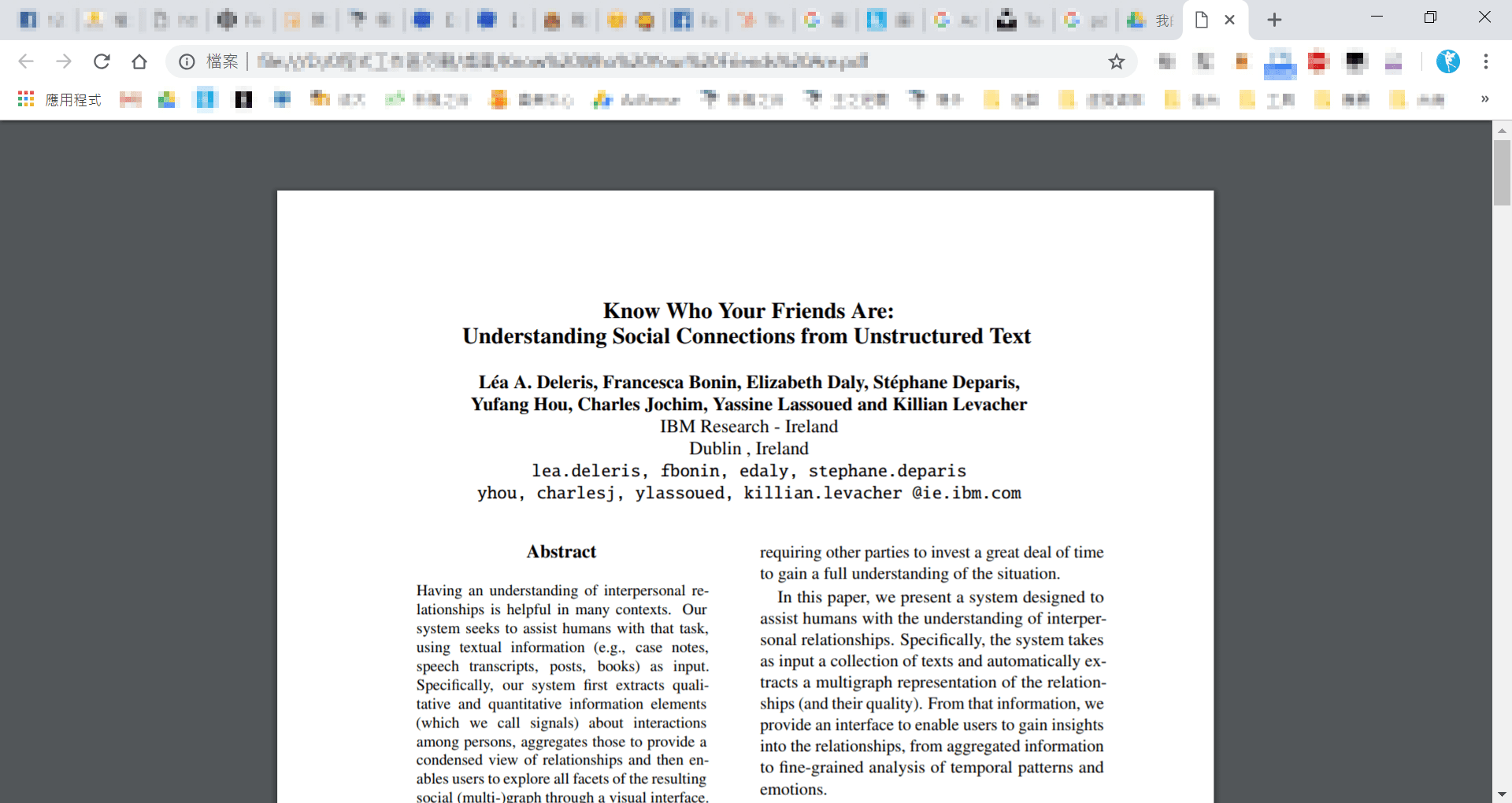Click the red extension icon in the toolbar
The height and width of the screenshot is (803, 1512).
(1318, 61)
